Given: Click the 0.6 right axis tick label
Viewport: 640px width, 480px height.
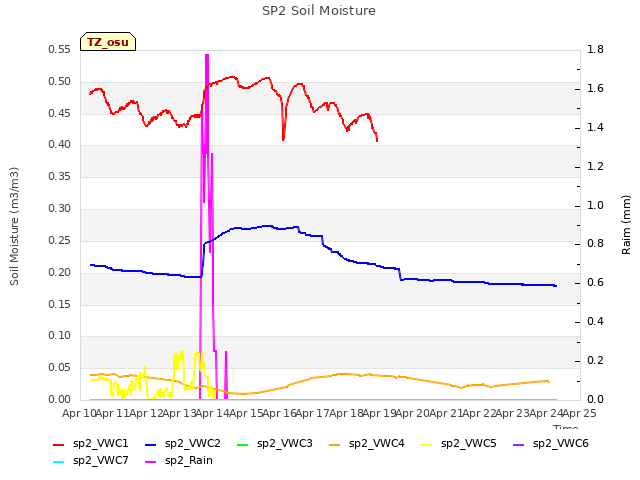Looking at the screenshot, I should 596,282.
